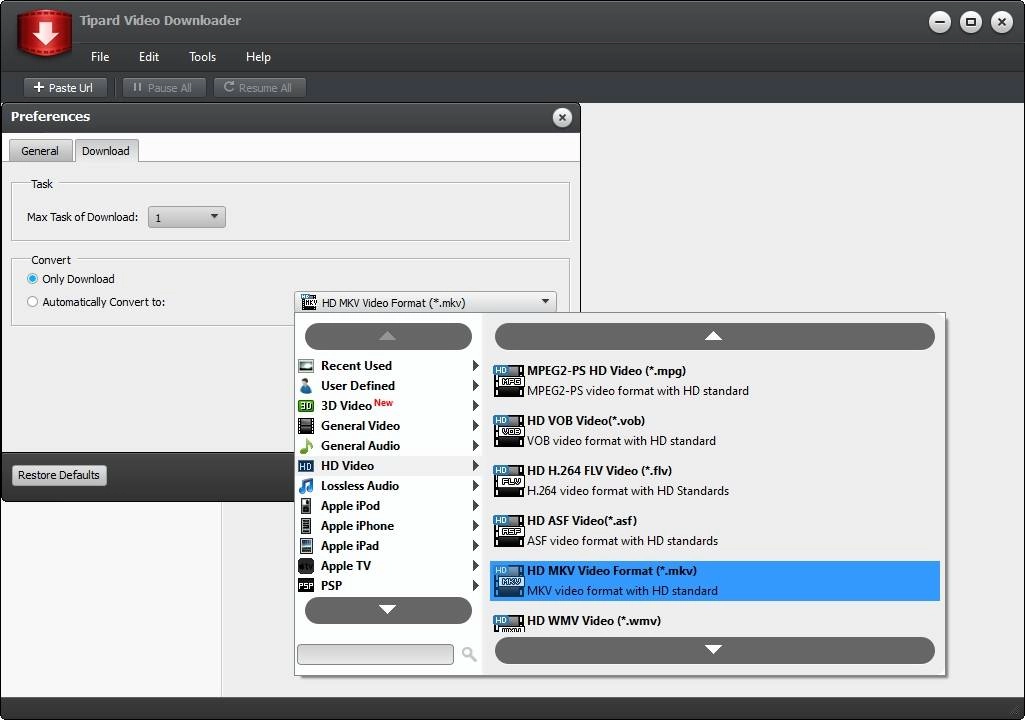
Task: Click the MKV icon in the format combo box
Action: point(309,302)
